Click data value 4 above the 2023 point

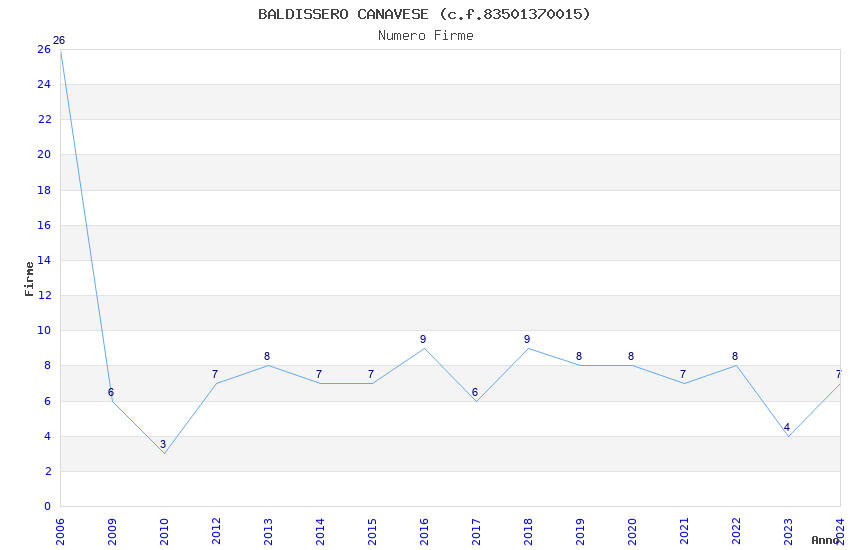click(x=787, y=426)
